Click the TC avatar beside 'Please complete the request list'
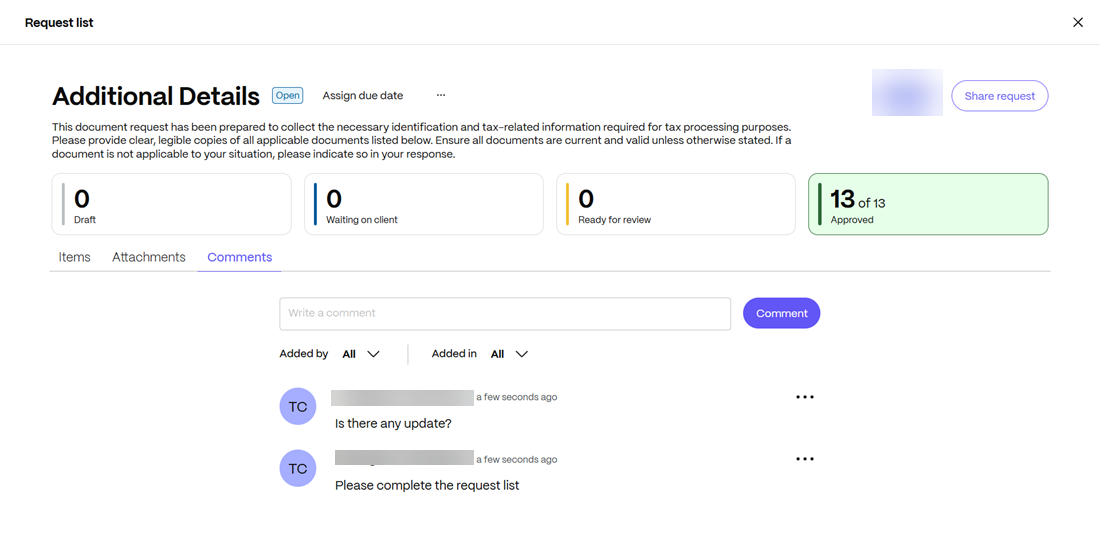The image size is (1100, 543). [x=298, y=468]
